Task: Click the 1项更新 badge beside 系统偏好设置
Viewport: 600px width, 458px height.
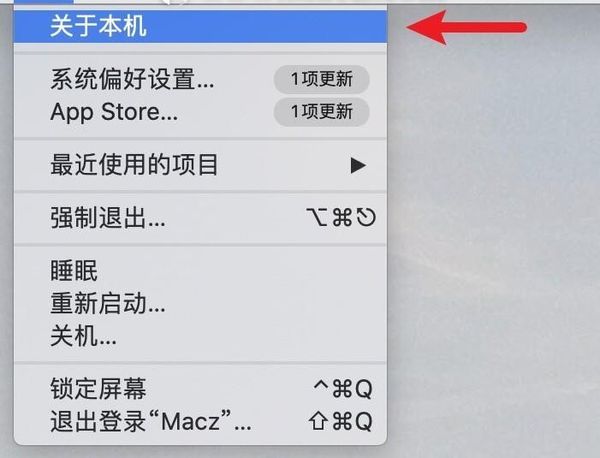Action: coord(321,79)
